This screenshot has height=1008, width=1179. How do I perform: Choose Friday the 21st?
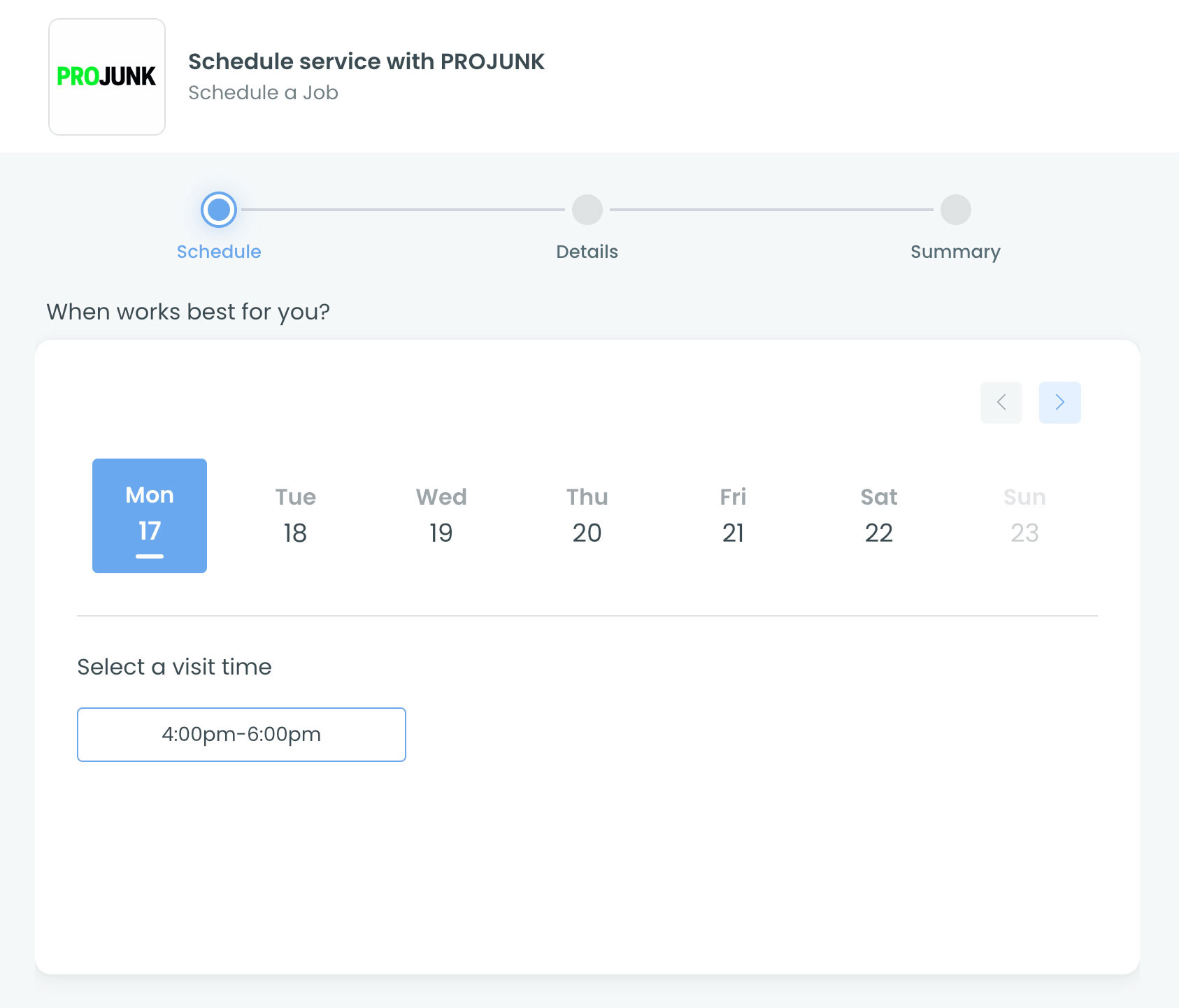pos(733,516)
